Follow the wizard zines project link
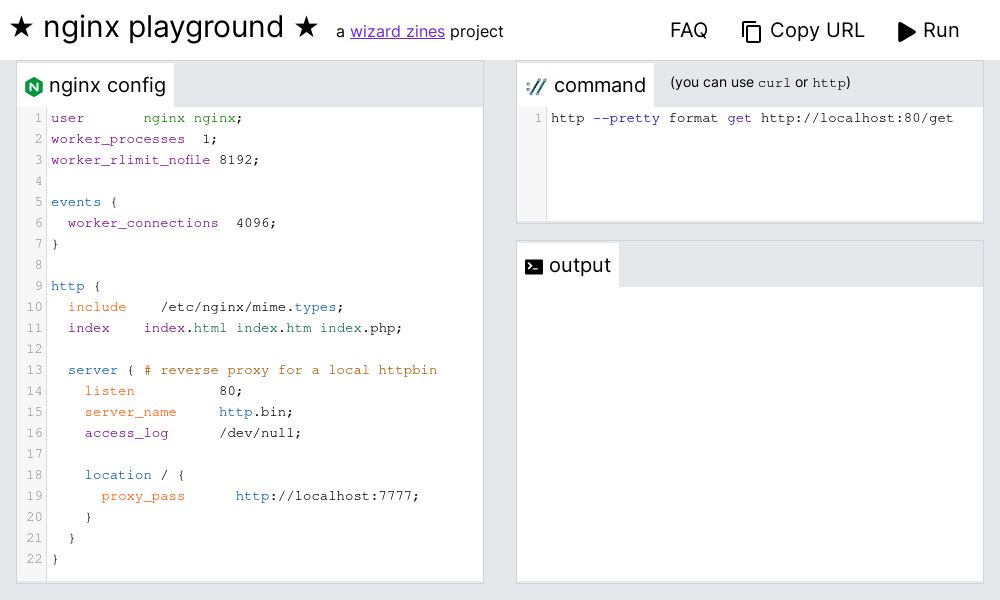The width and height of the screenshot is (1000, 600). click(x=398, y=32)
